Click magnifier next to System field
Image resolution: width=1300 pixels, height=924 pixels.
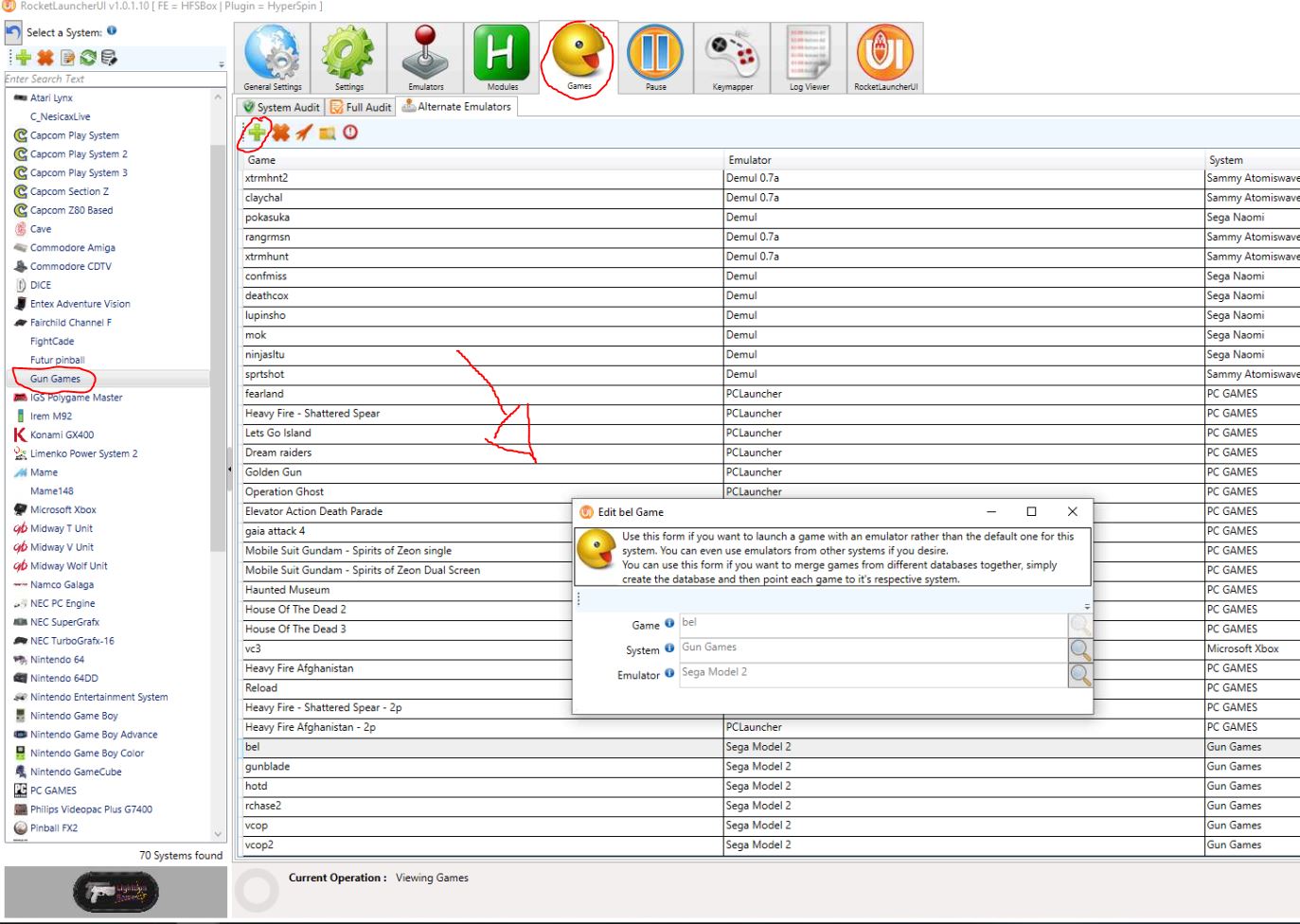pyautogui.click(x=1079, y=649)
